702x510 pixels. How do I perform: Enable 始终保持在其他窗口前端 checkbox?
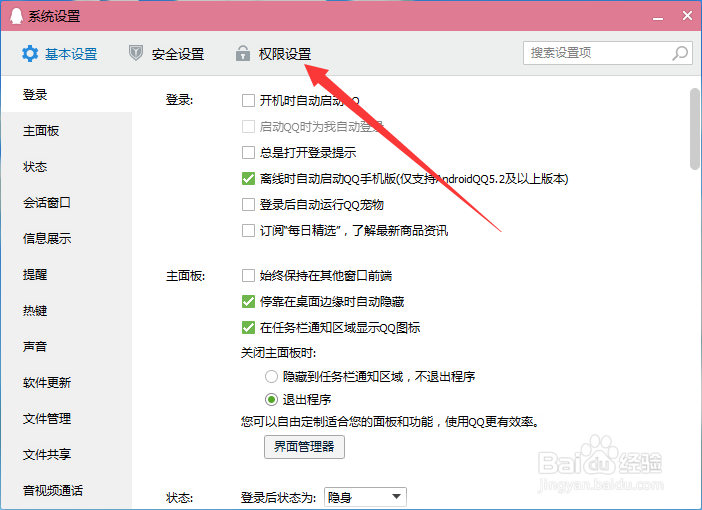coord(248,275)
